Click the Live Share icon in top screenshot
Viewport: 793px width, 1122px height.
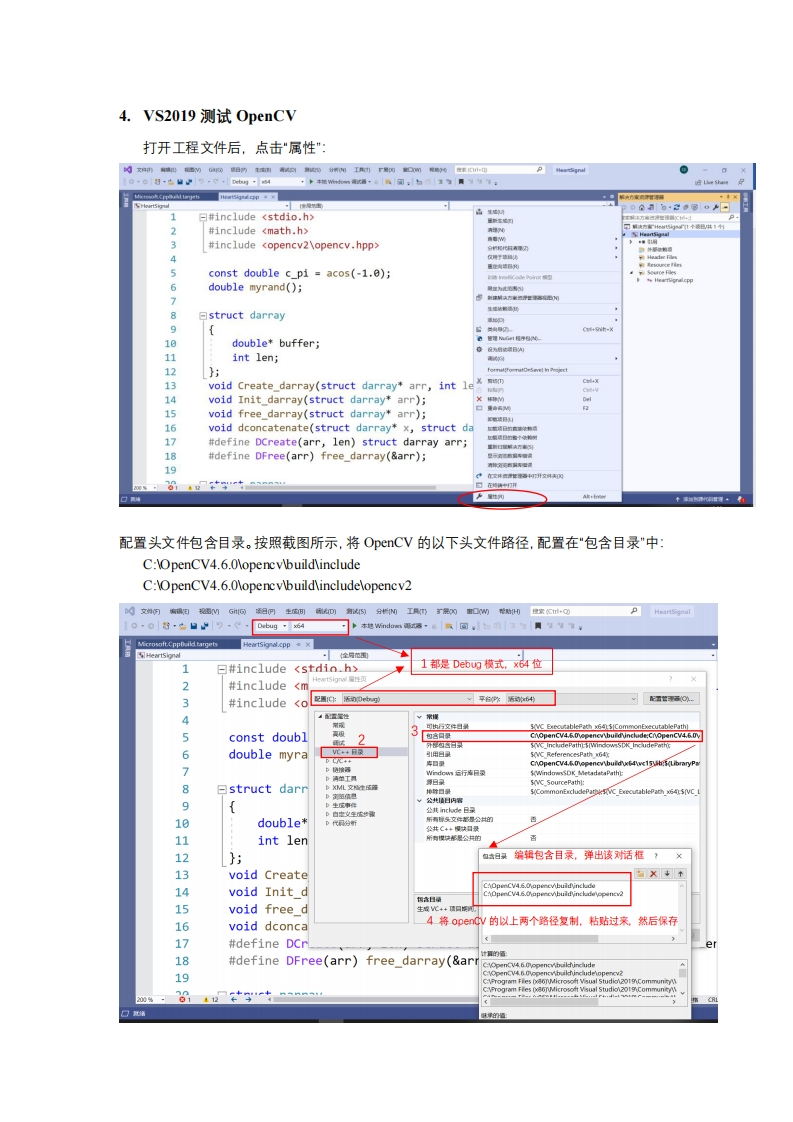point(710,182)
